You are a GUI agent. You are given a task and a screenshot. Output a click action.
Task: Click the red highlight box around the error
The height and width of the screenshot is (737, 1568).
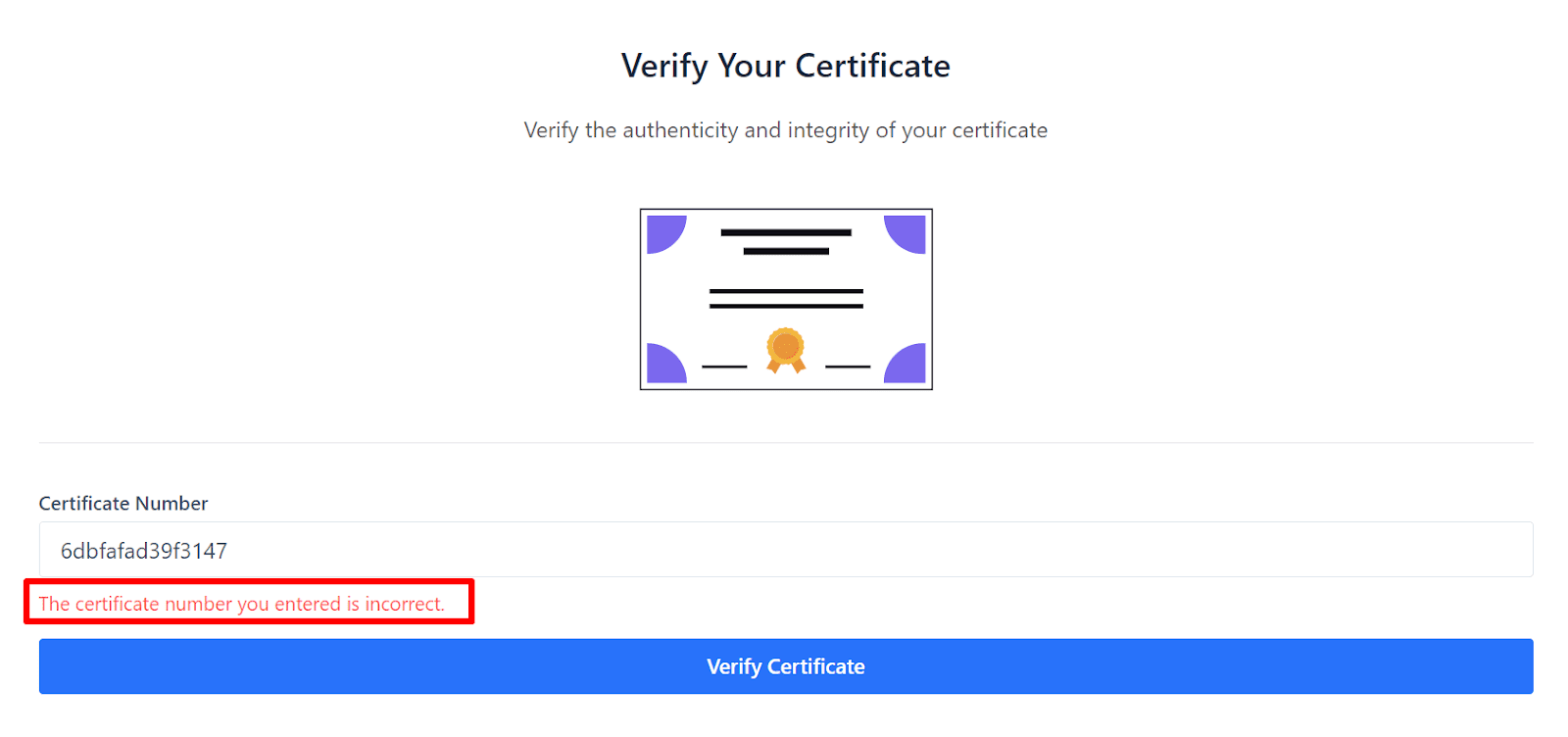coord(250,602)
